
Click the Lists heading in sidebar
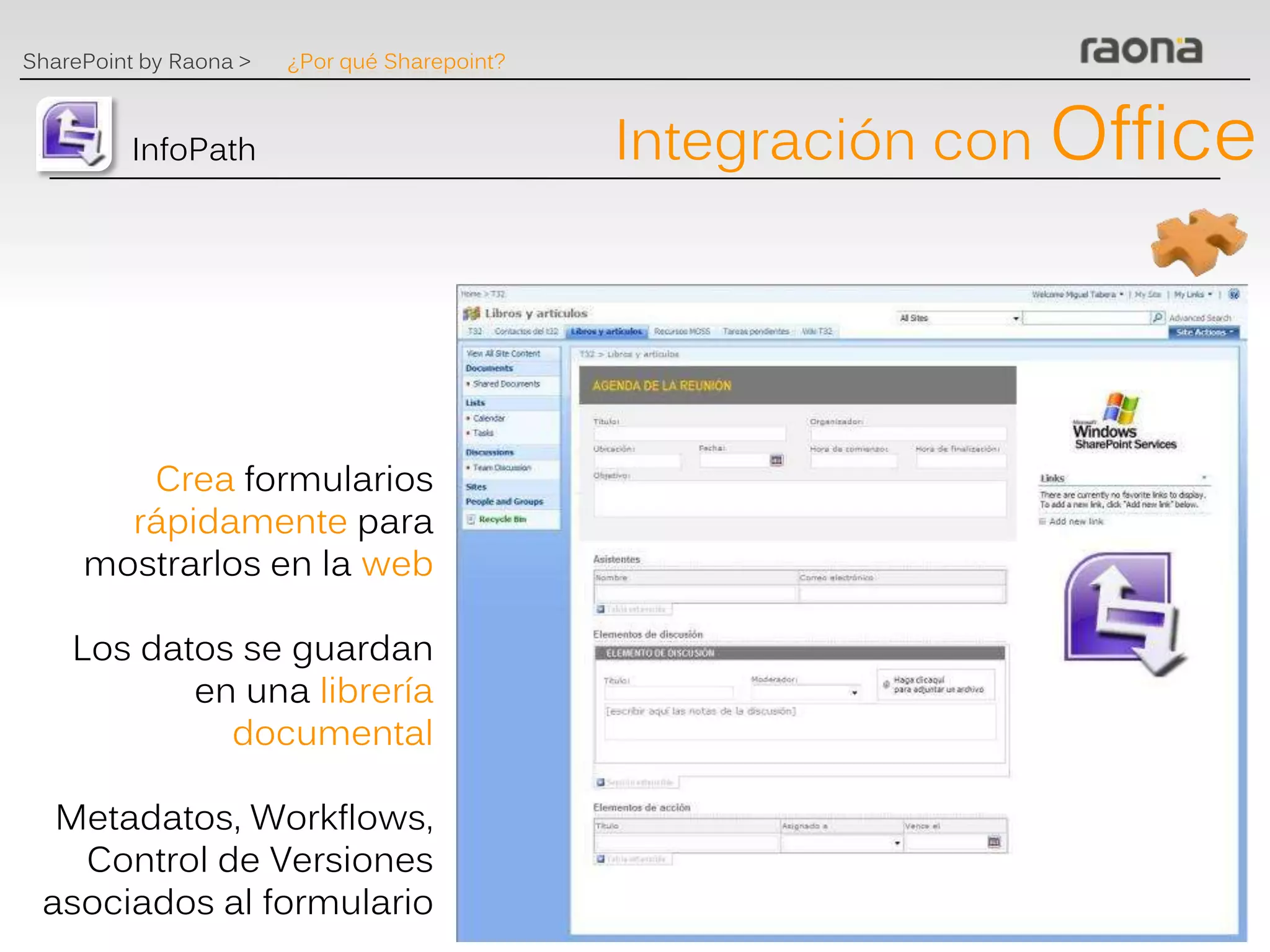tap(476, 403)
